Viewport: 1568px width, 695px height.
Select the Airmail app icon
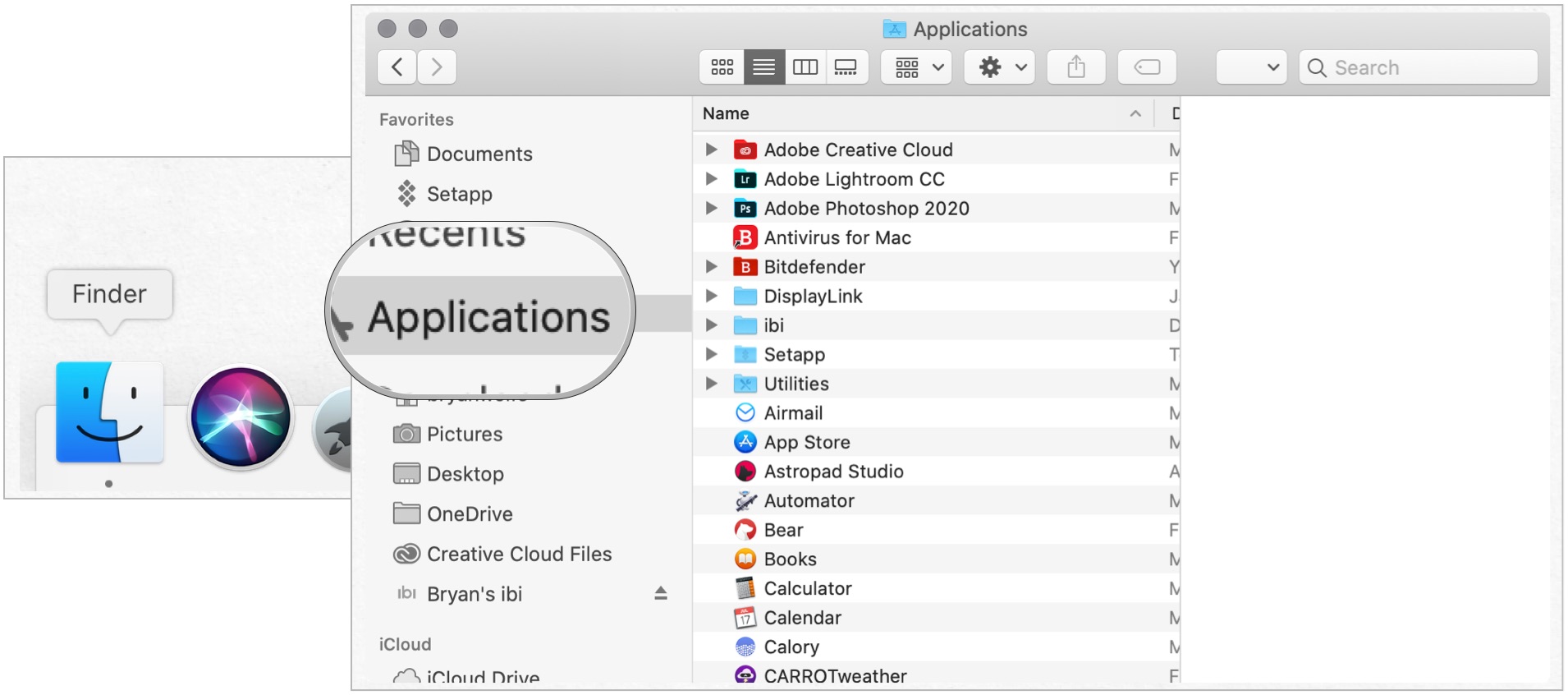[x=745, y=412]
